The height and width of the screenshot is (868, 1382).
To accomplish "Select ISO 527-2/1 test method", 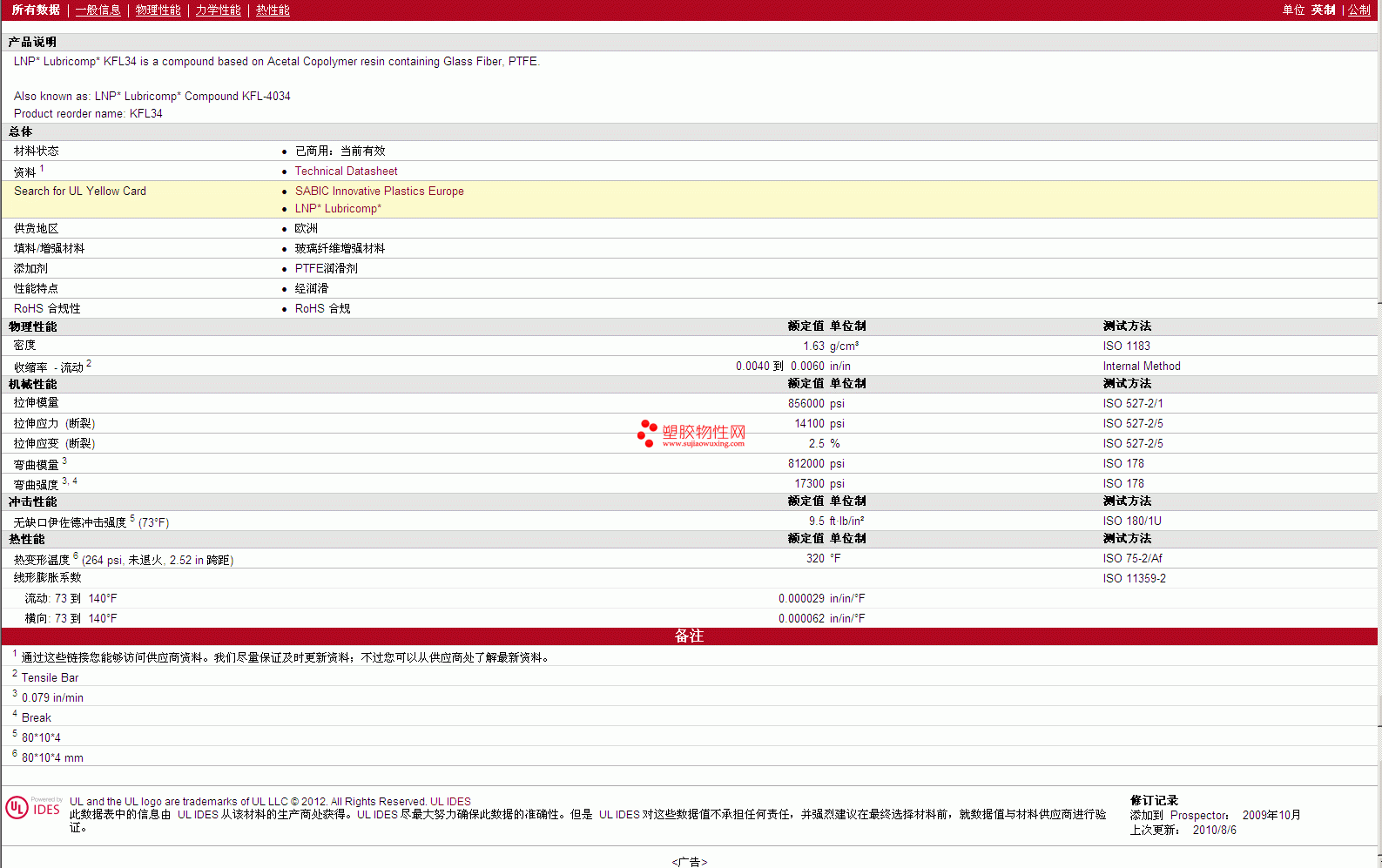I will 1132,404.
